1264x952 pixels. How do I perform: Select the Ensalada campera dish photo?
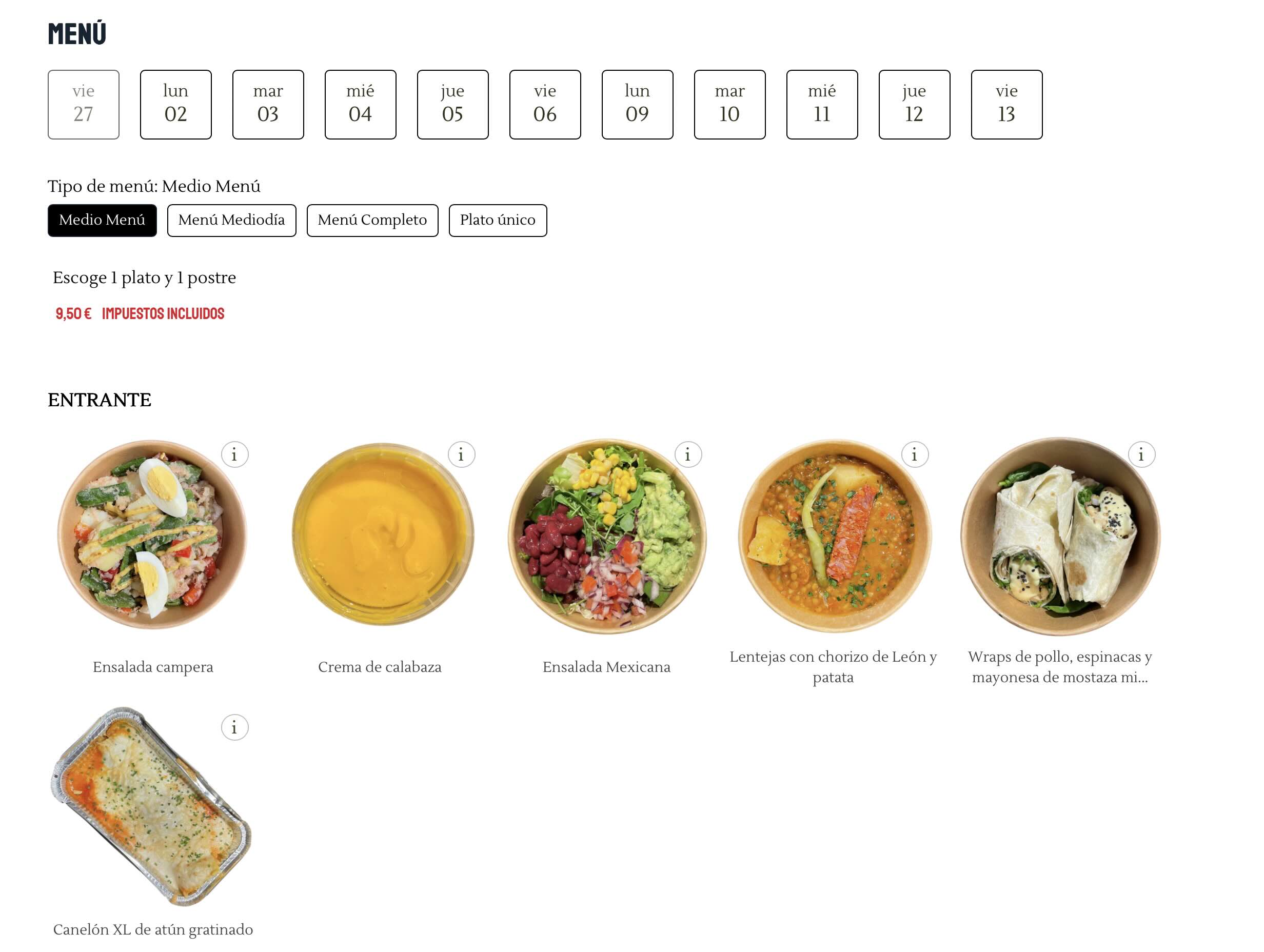click(x=152, y=534)
